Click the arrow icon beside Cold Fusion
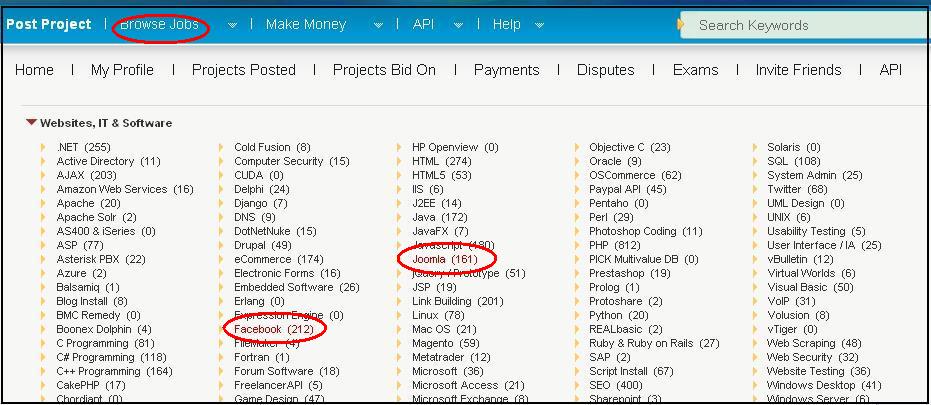 221,147
